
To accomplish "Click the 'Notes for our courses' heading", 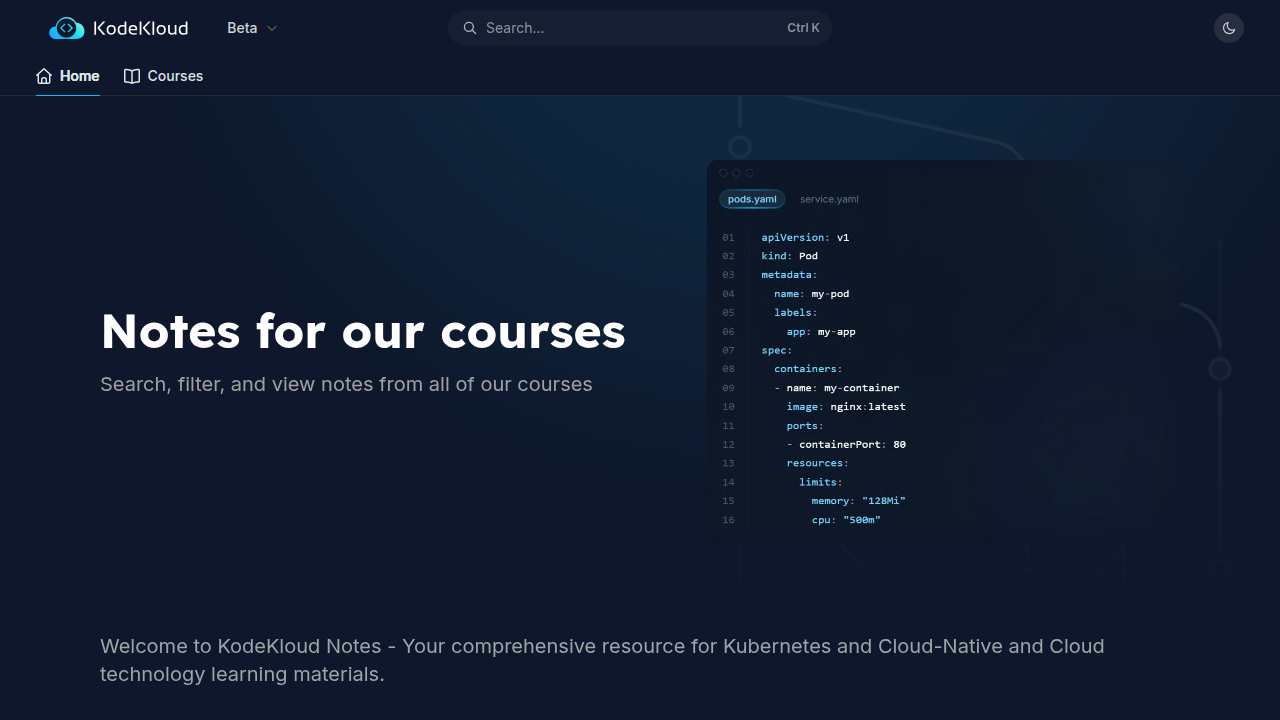I will [x=363, y=331].
